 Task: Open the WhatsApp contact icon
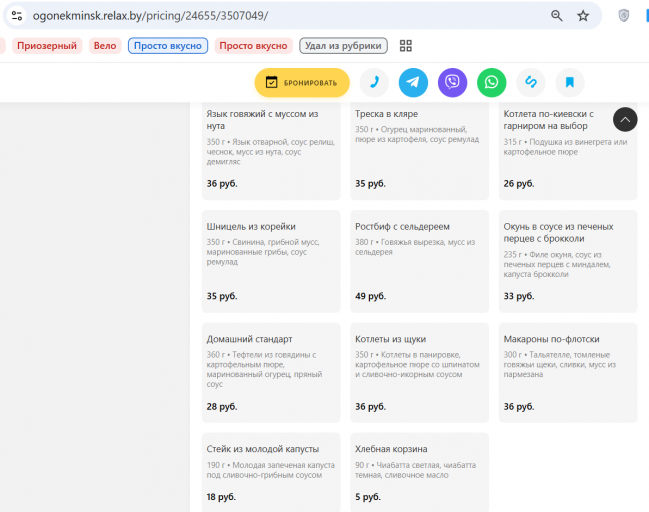[491, 83]
